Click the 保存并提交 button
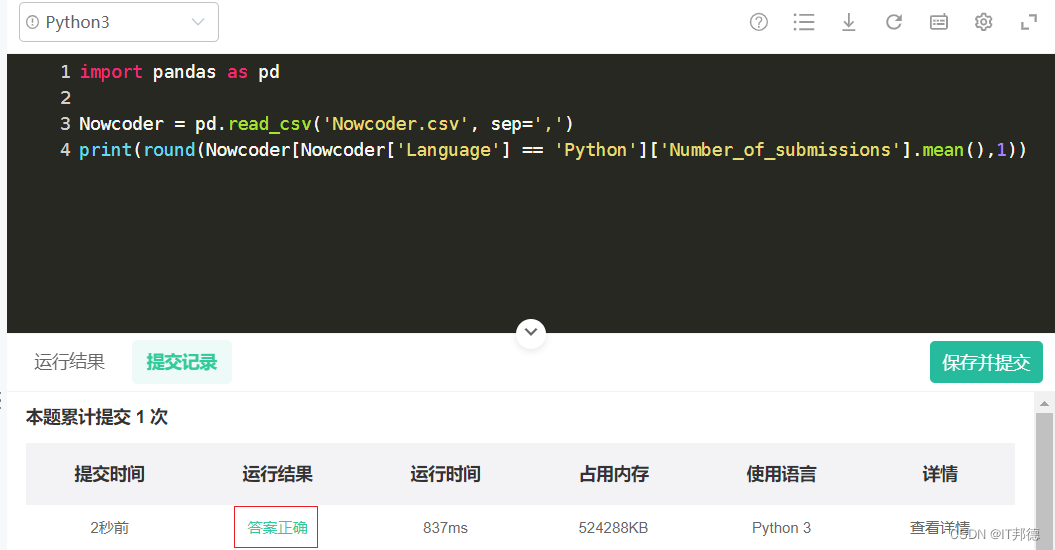 [986, 362]
